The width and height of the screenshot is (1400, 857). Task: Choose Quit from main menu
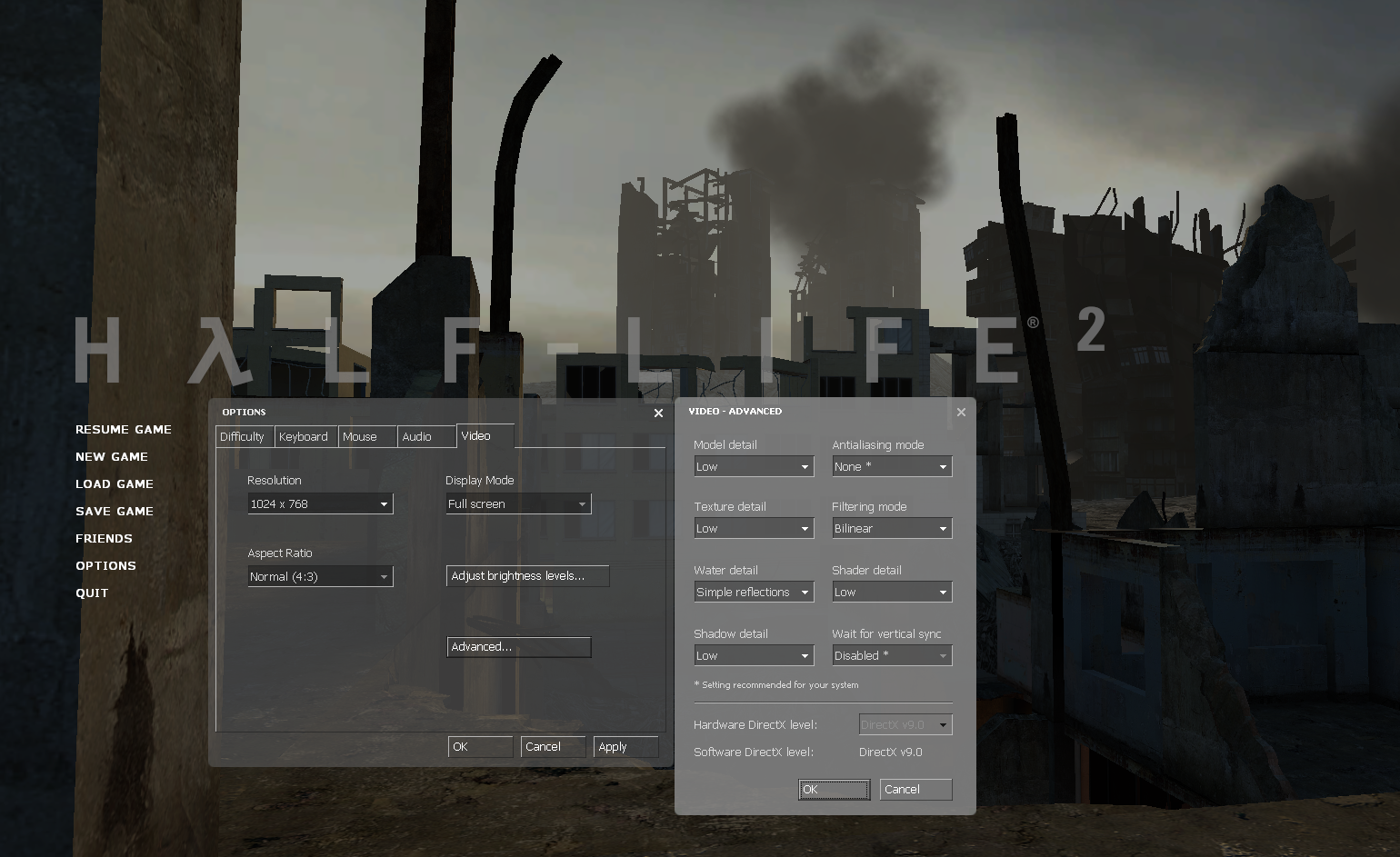92,593
